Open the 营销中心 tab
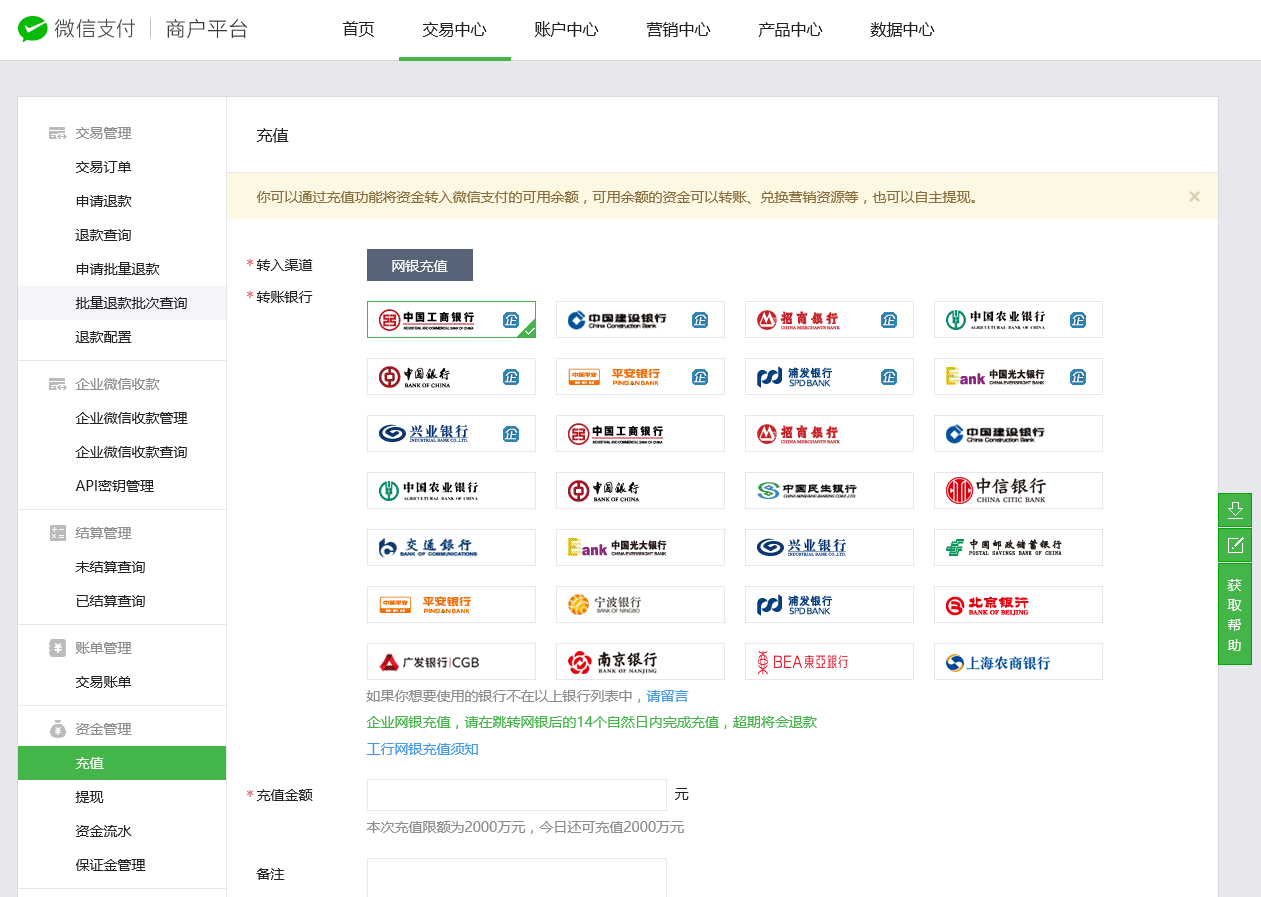 pyautogui.click(x=678, y=30)
